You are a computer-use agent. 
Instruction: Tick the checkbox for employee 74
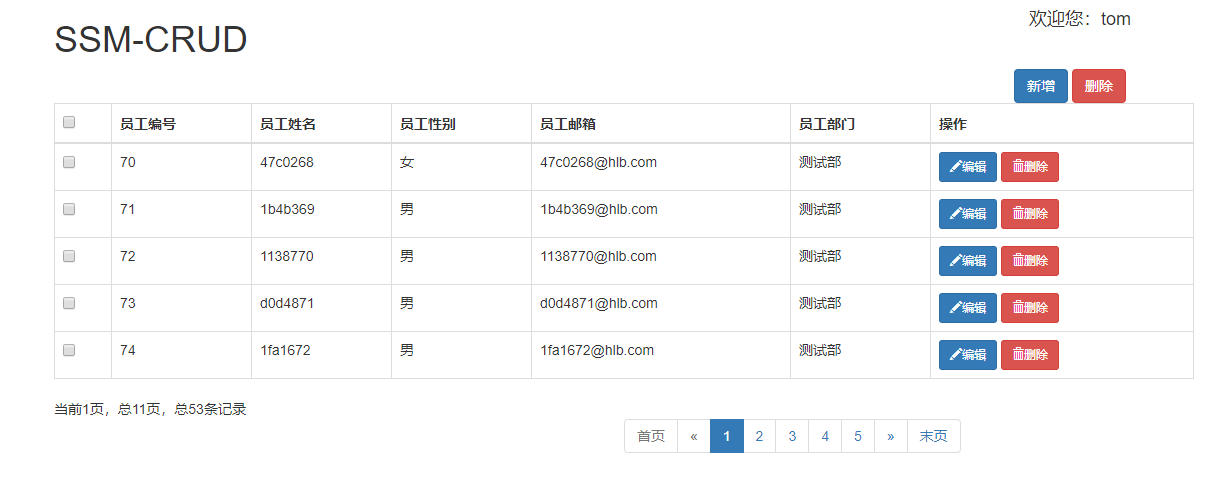(x=69, y=350)
